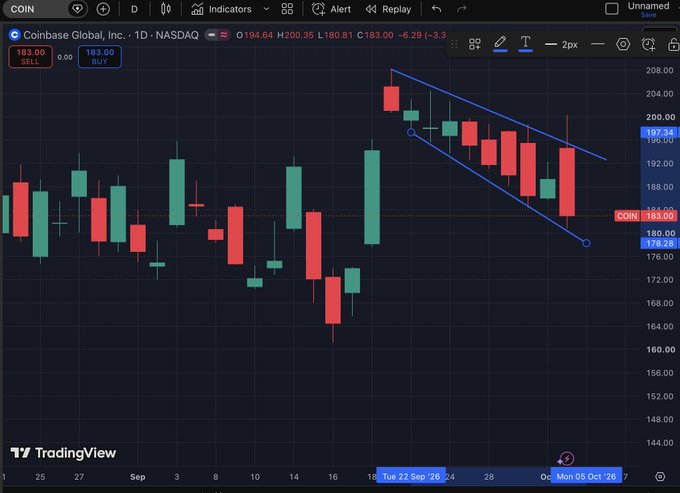
Task: Click the 183.00 BUY button
Action: coord(100,57)
